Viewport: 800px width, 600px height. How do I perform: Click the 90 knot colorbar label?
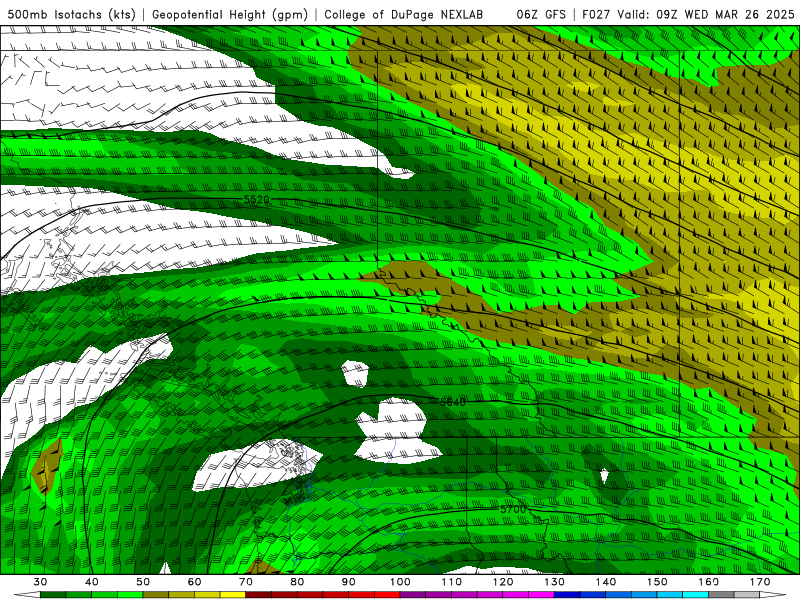pyautogui.click(x=348, y=582)
